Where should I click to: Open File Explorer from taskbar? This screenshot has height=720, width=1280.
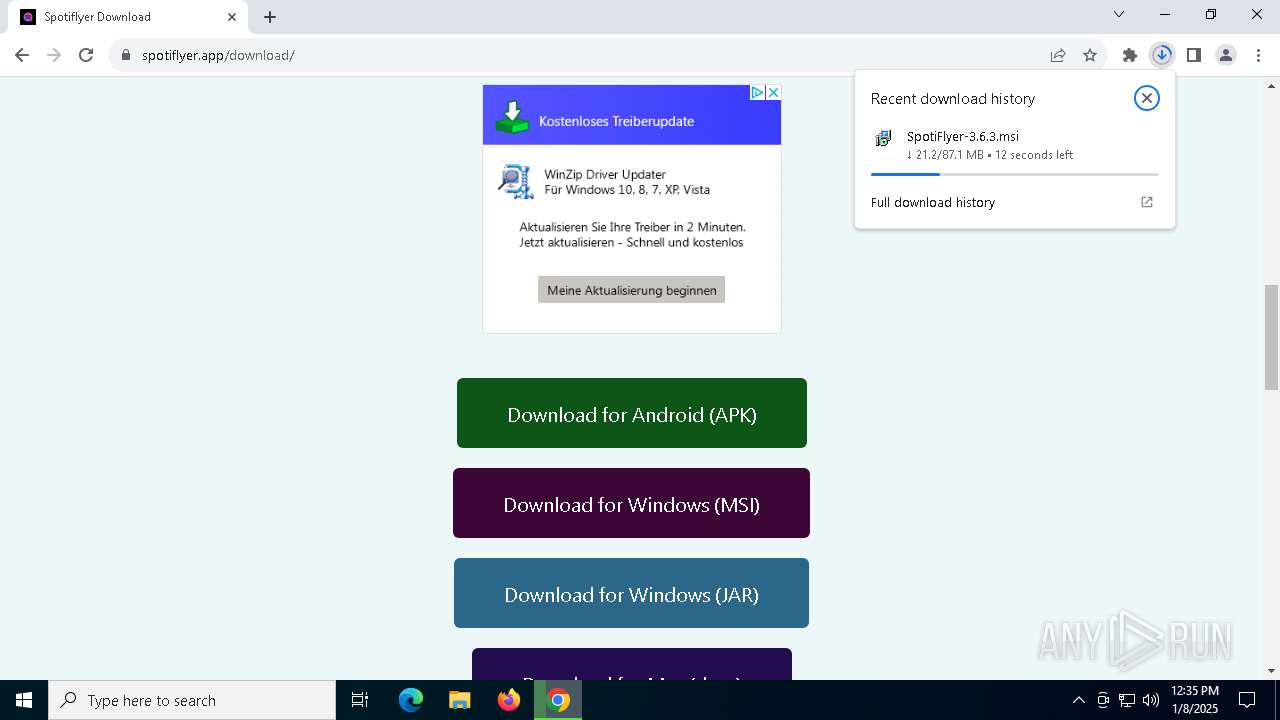coord(460,700)
